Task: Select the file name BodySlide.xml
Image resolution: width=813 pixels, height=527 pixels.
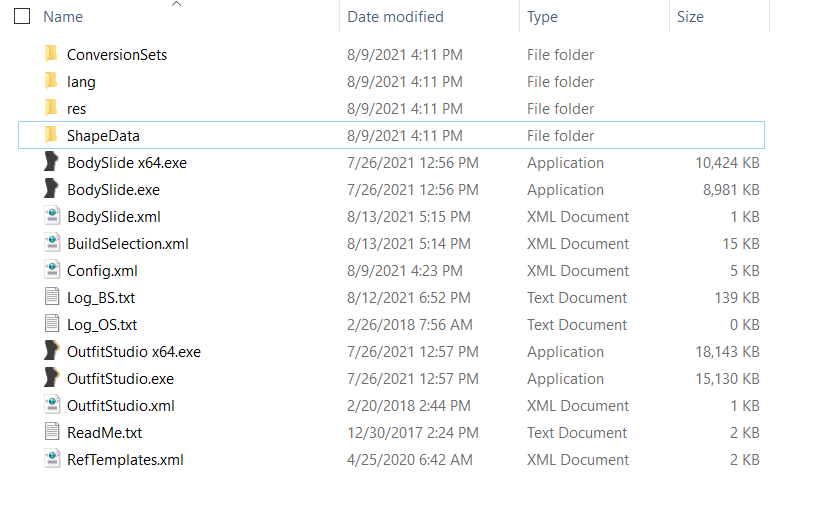Action: tap(114, 217)
